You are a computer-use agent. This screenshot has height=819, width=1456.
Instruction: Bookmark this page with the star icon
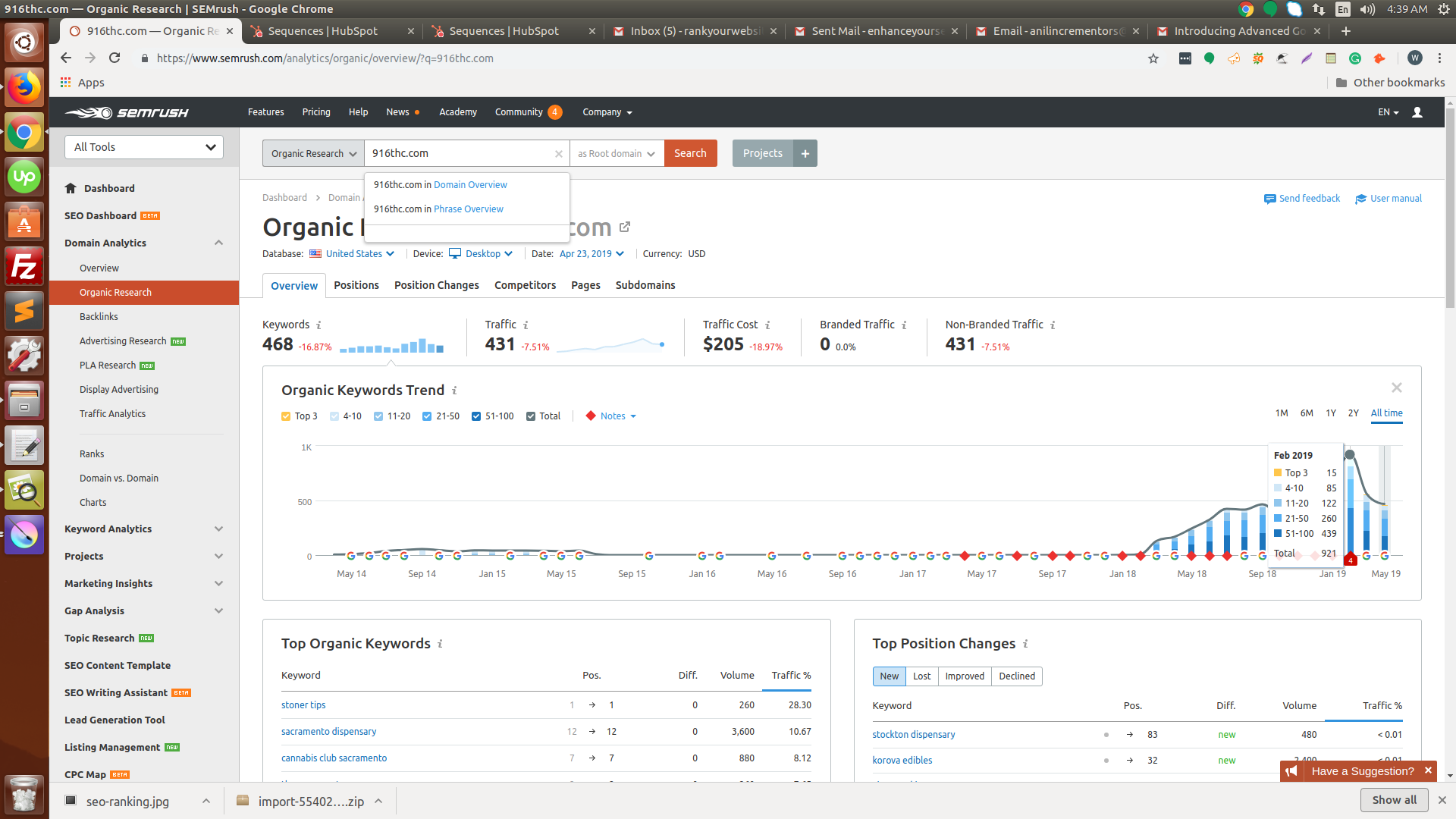coord(1153,58)
